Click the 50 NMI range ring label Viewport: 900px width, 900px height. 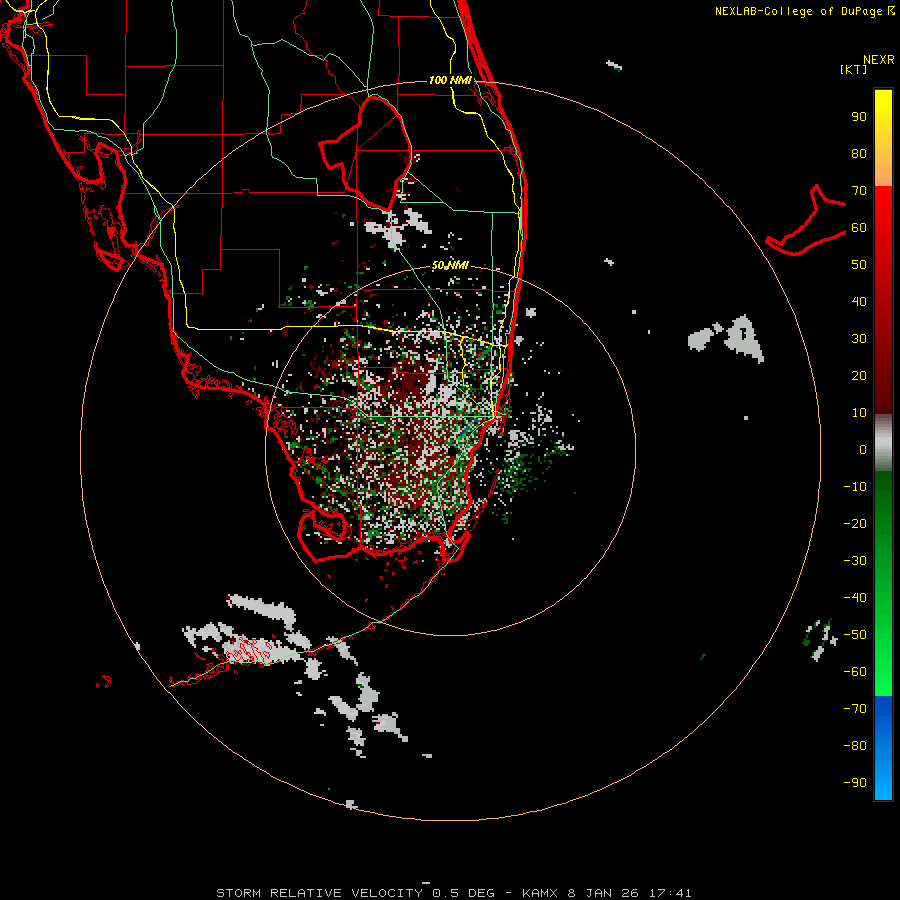click(450, 265)
